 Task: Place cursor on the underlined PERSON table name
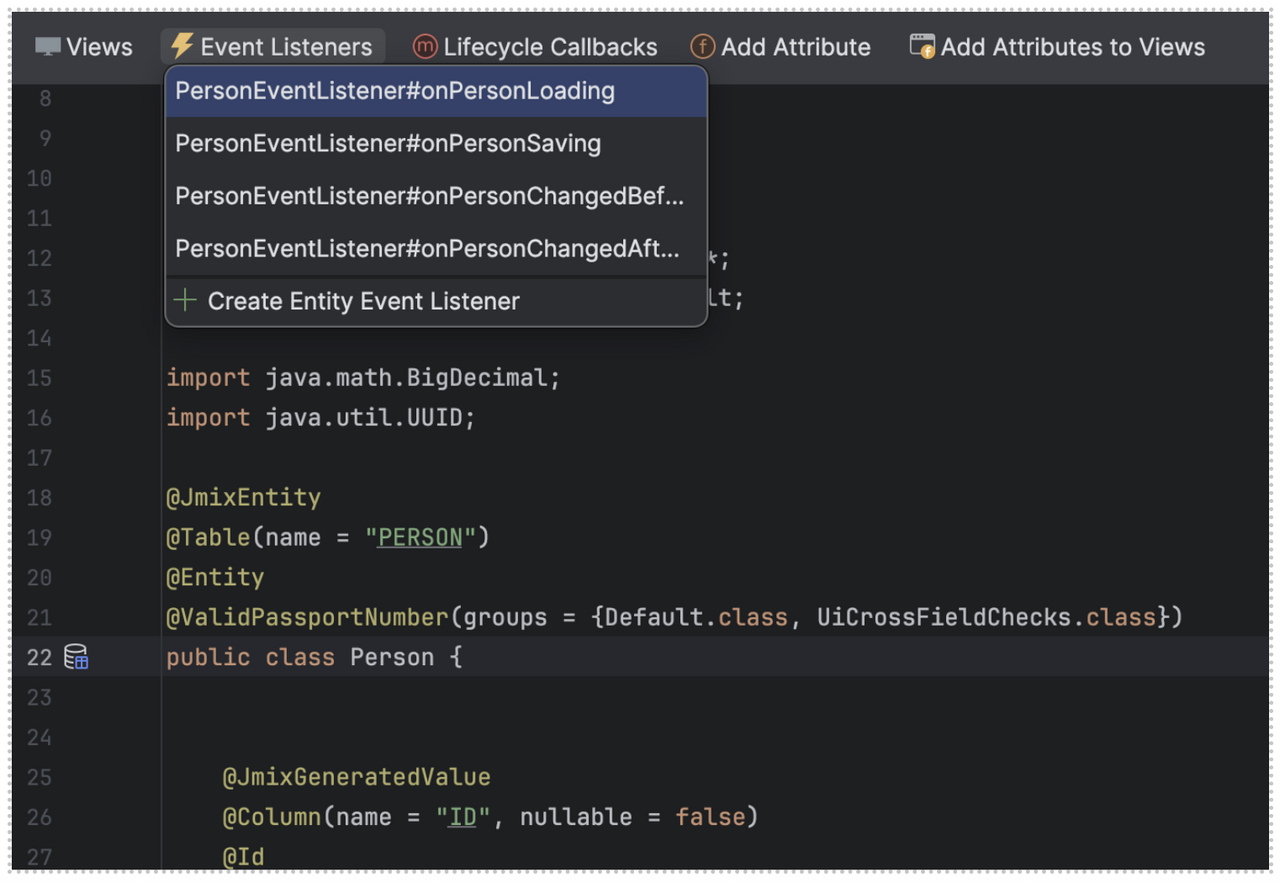[x=417, y=537]
